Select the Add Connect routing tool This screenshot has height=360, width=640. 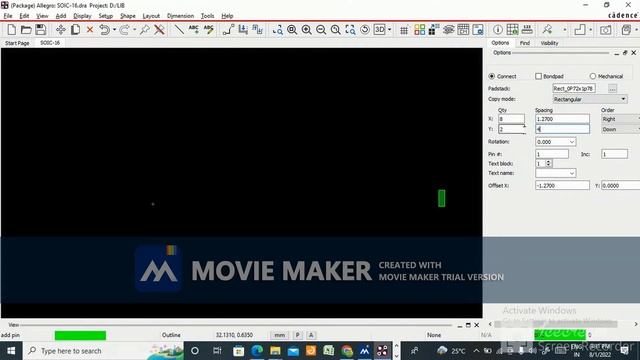click(228, 30)
